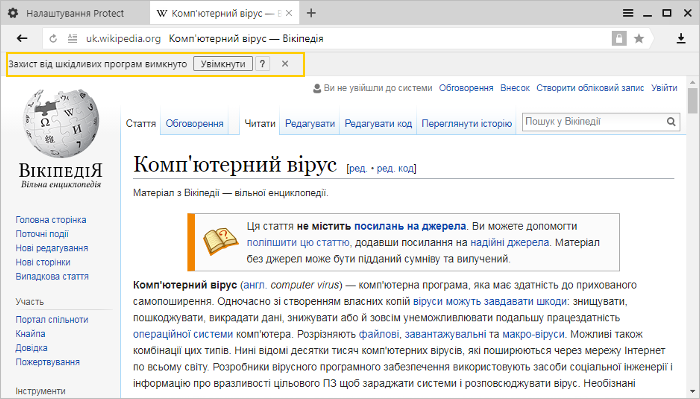Click the Wikipedia W favicon on tab
The height and width of the screenshot is (399, 700).
(x=162, y=13)
